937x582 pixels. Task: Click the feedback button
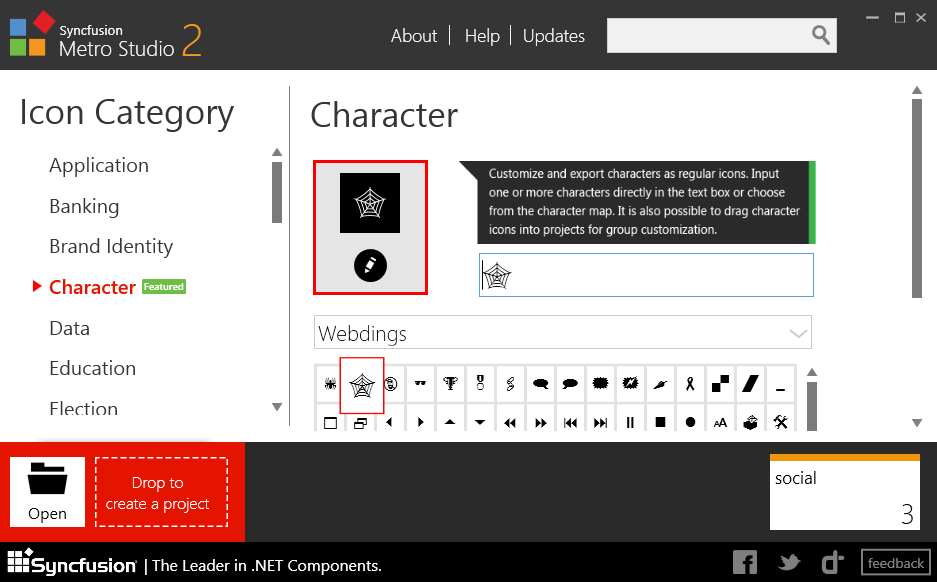(895, 562)
